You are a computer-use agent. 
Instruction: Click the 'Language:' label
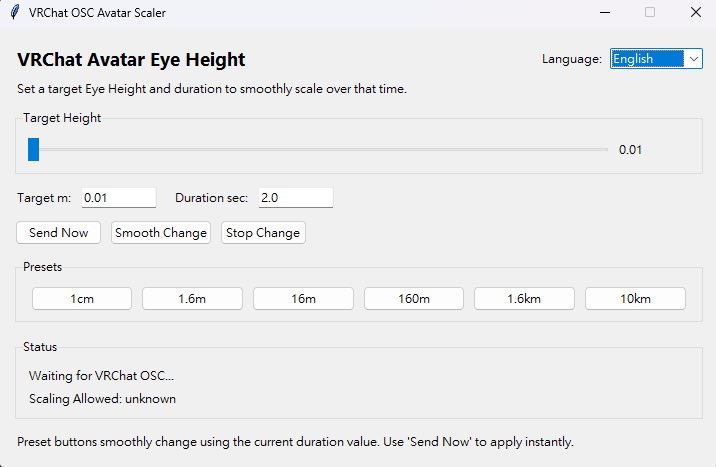click(x=572, y=59)
